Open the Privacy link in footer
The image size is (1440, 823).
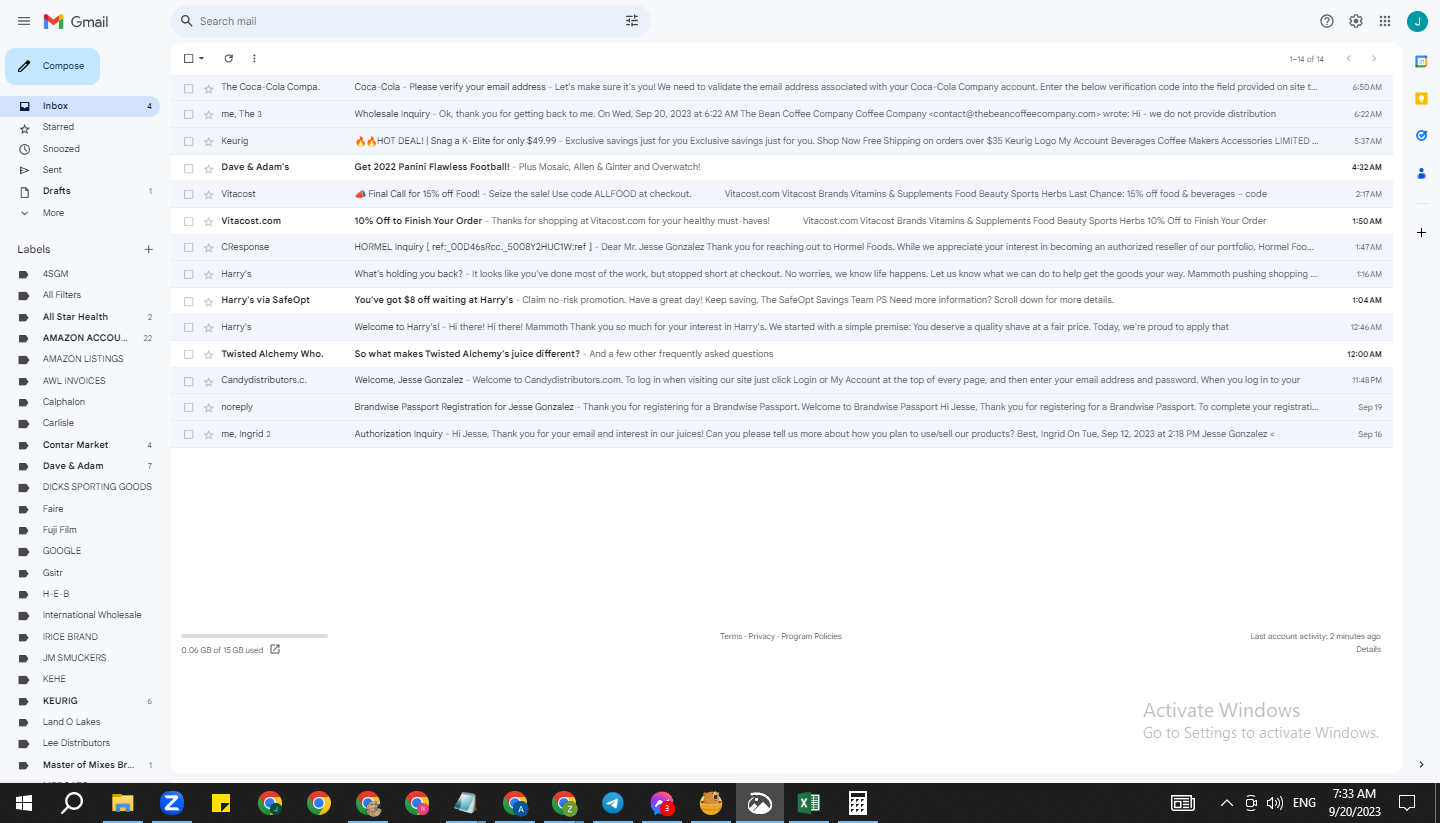pyautogui.click(x=762, y=637)
